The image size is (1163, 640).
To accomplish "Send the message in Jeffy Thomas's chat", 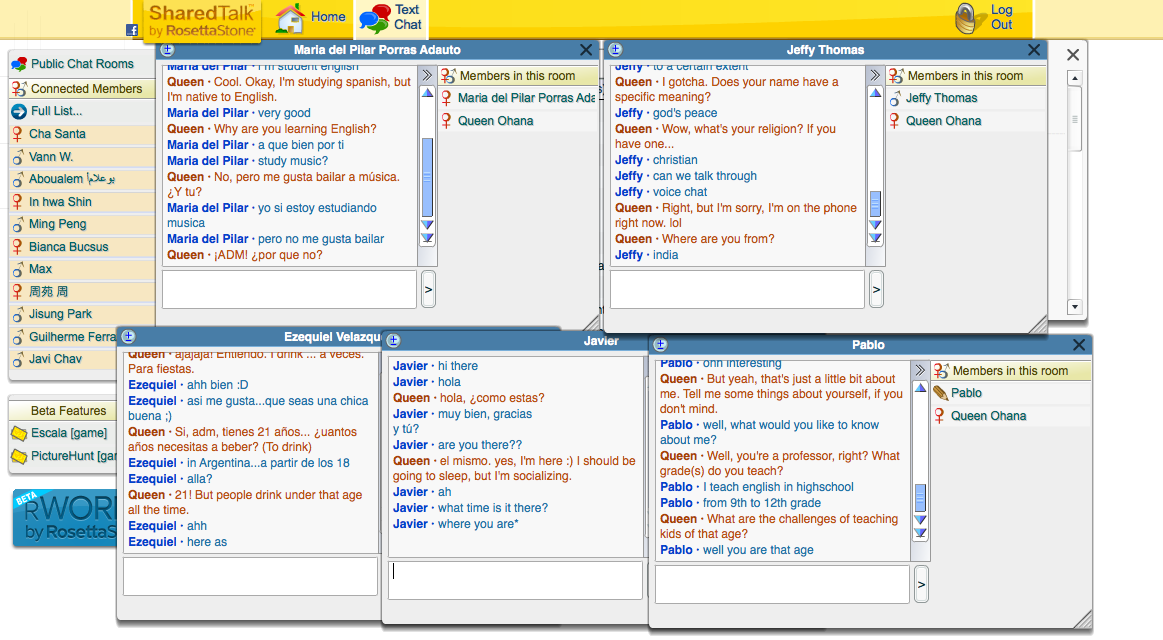I will [x=876, y=290].
